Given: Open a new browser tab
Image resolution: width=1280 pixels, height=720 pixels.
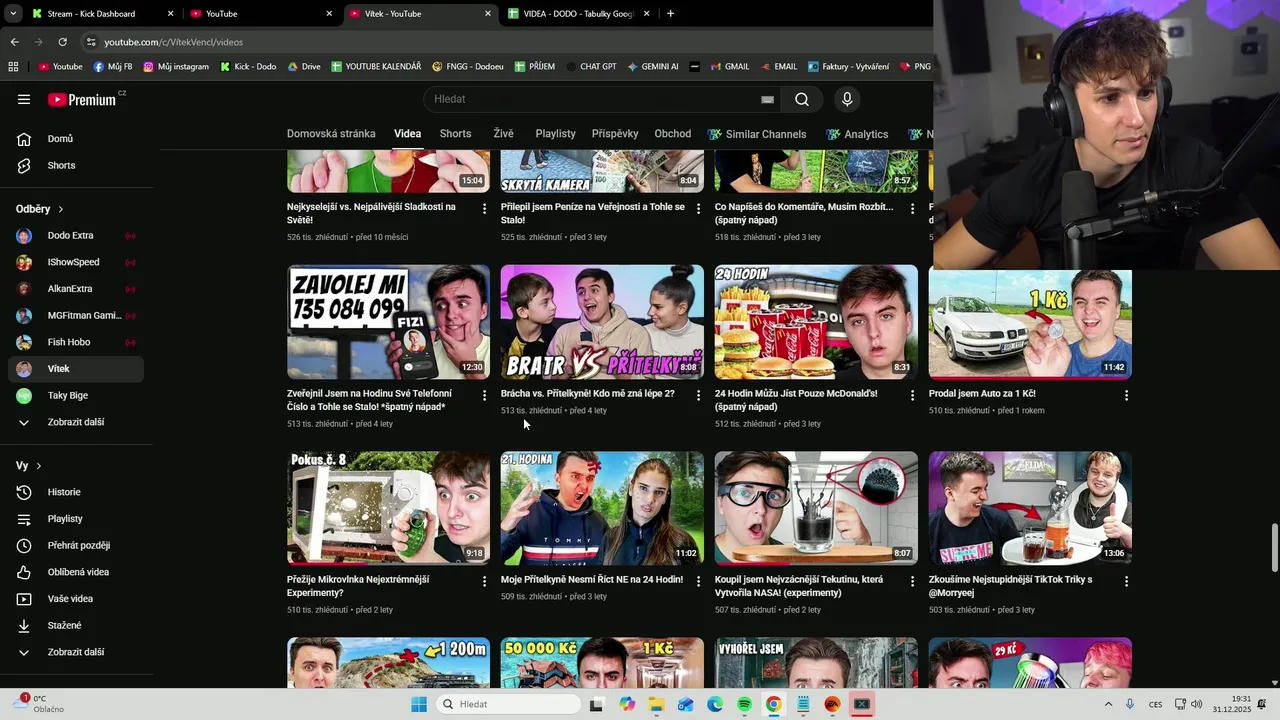Looking at the screenshot, I should 670,14.
